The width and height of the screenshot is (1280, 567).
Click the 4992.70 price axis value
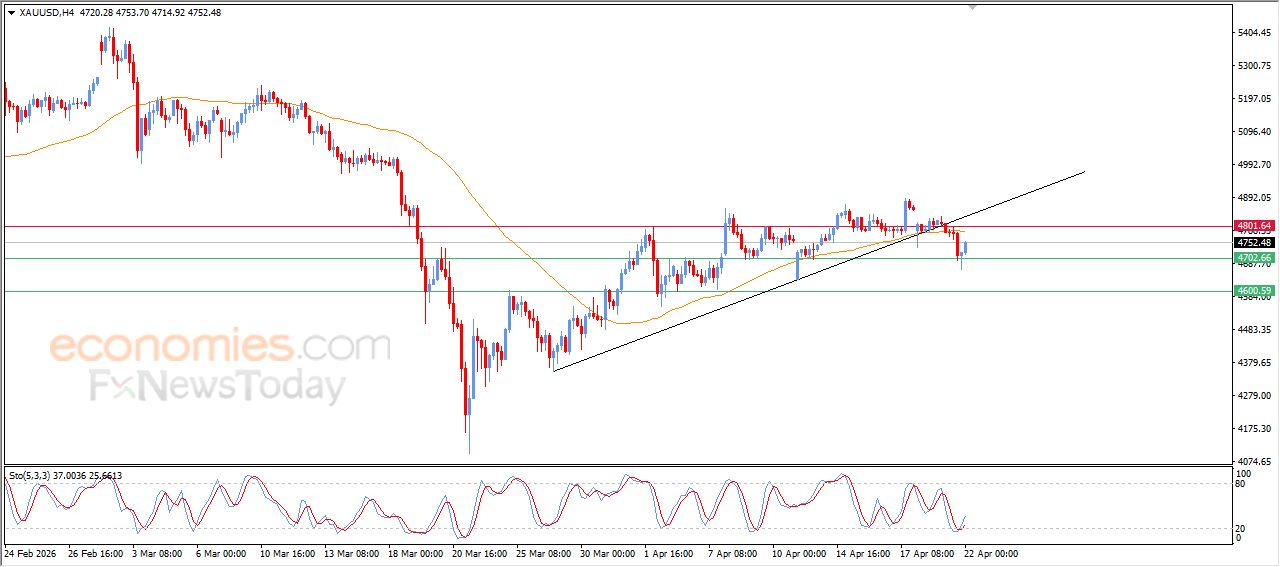1253,165
